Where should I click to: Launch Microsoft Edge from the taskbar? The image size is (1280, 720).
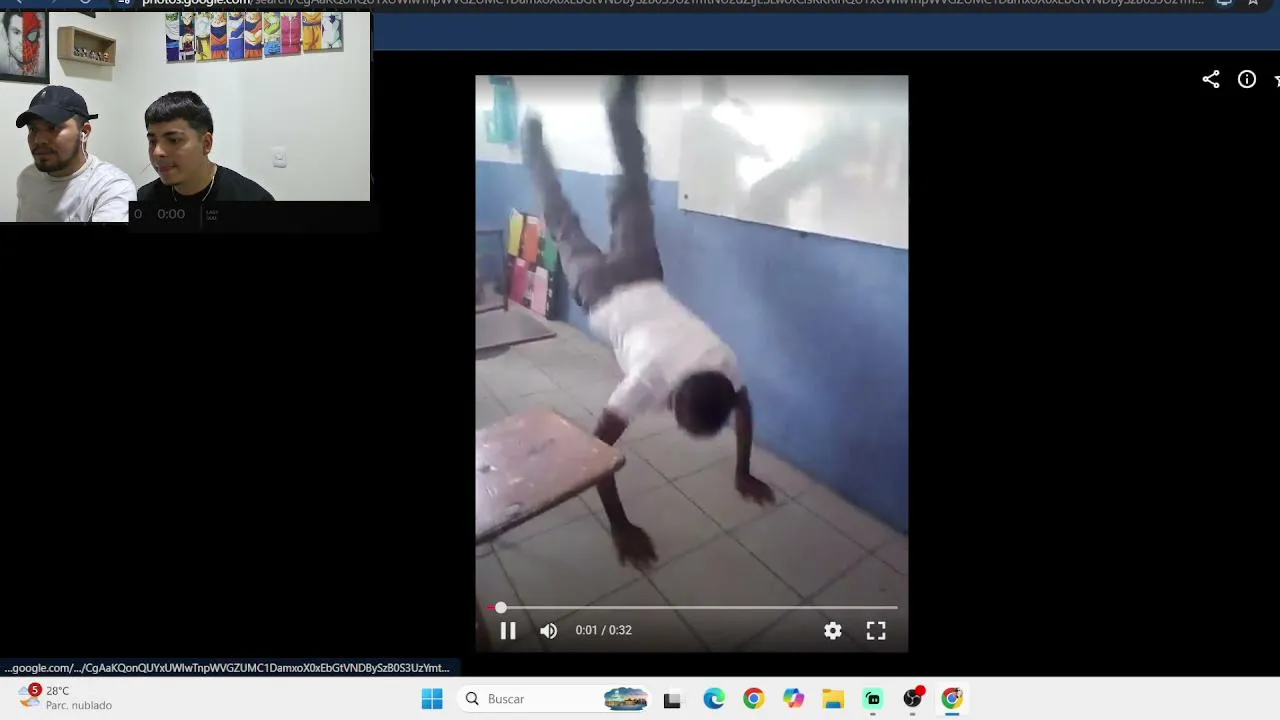(x=713, y=699)
